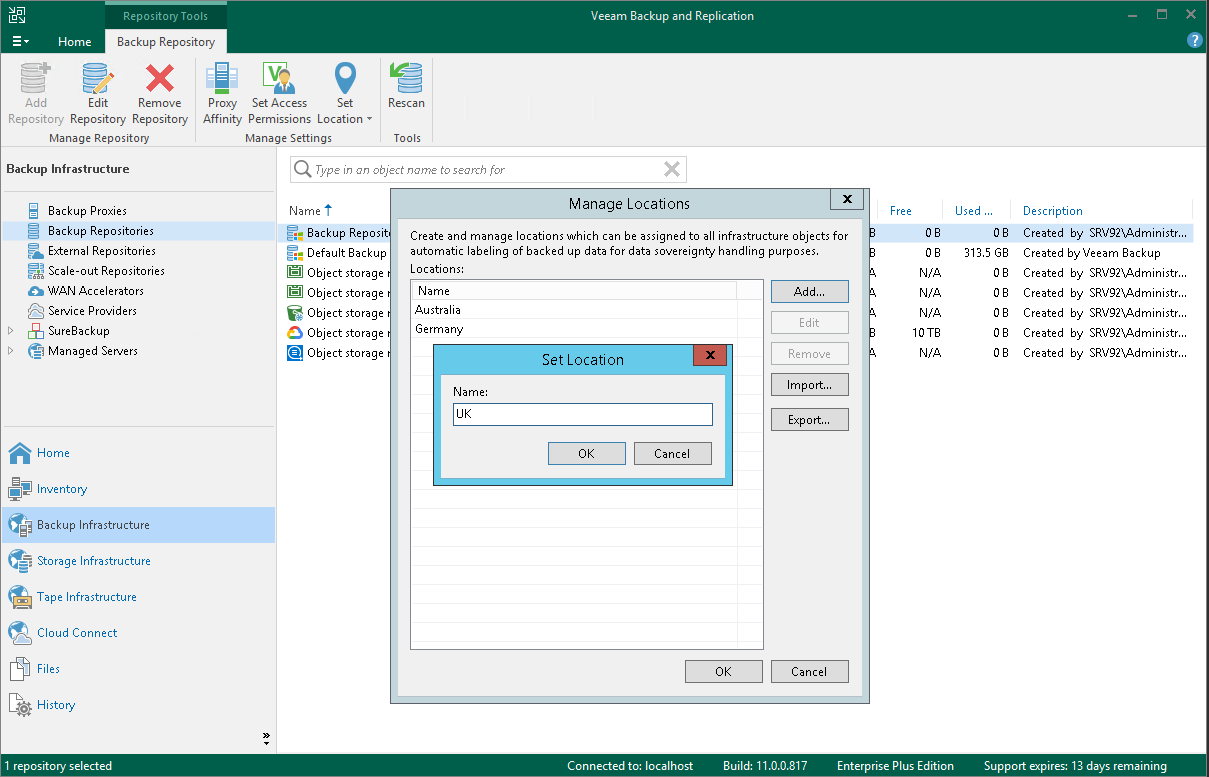Sort by the Free column header

point(901,211)
